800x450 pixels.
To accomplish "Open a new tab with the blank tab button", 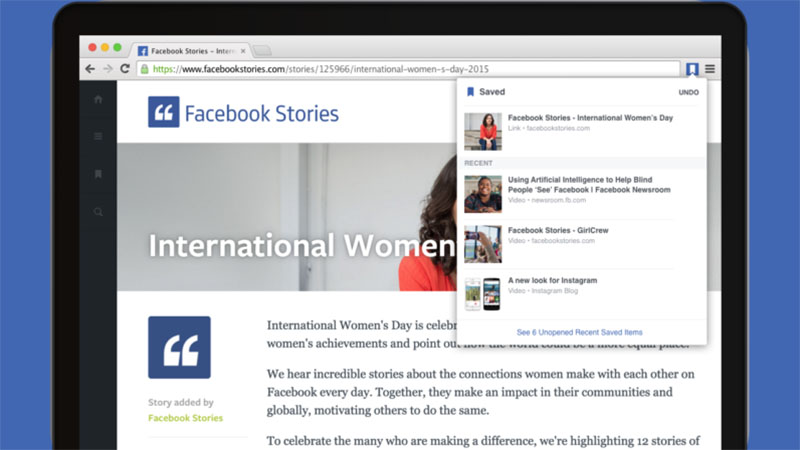I will (262, 51).
